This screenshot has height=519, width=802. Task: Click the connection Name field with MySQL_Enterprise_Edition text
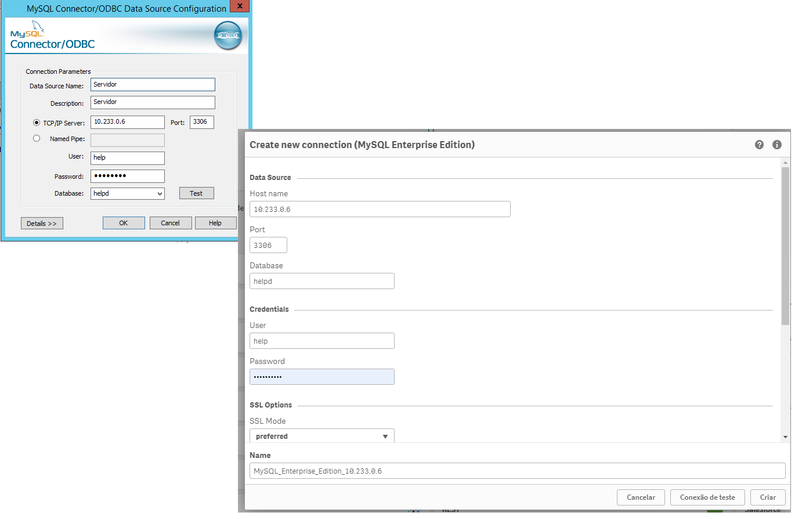(x=517, y=471)
